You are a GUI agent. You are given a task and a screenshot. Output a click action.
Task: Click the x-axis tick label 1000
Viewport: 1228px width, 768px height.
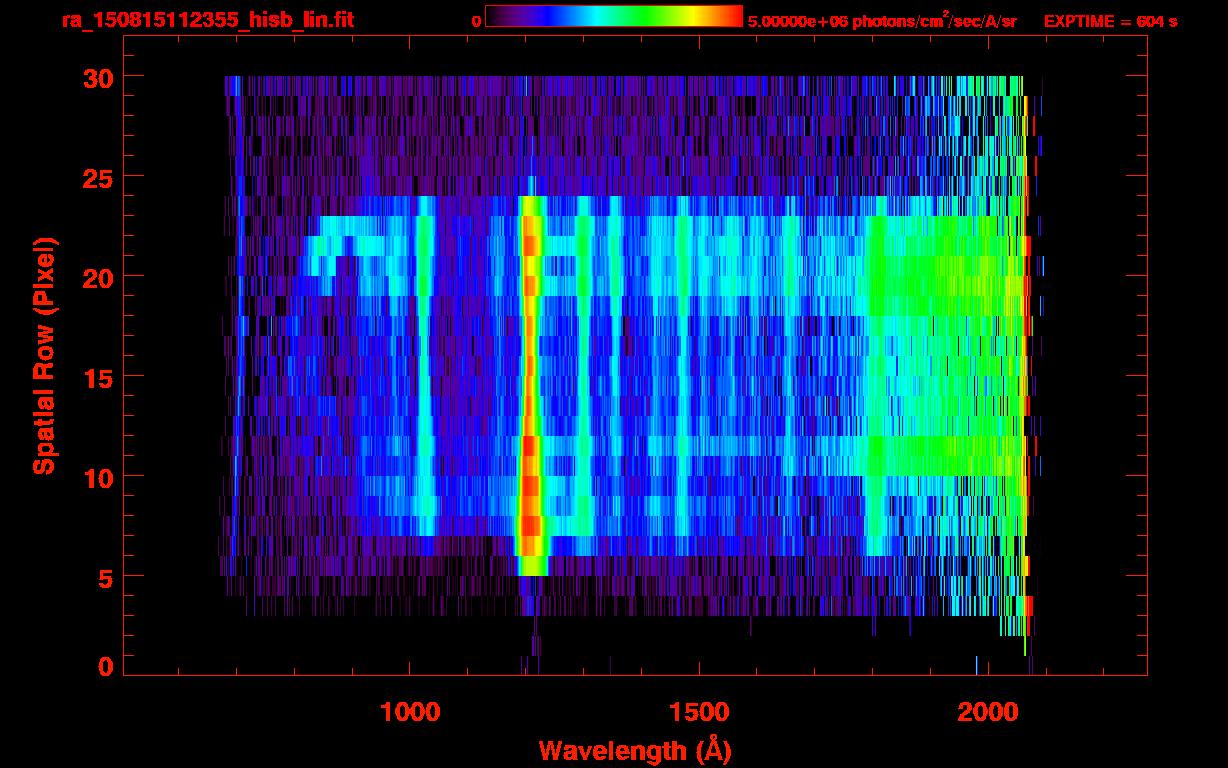point(410,712)
